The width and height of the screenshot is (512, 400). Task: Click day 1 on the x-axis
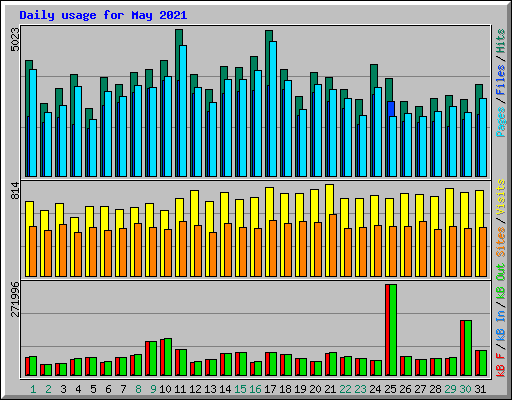(33, 389)
